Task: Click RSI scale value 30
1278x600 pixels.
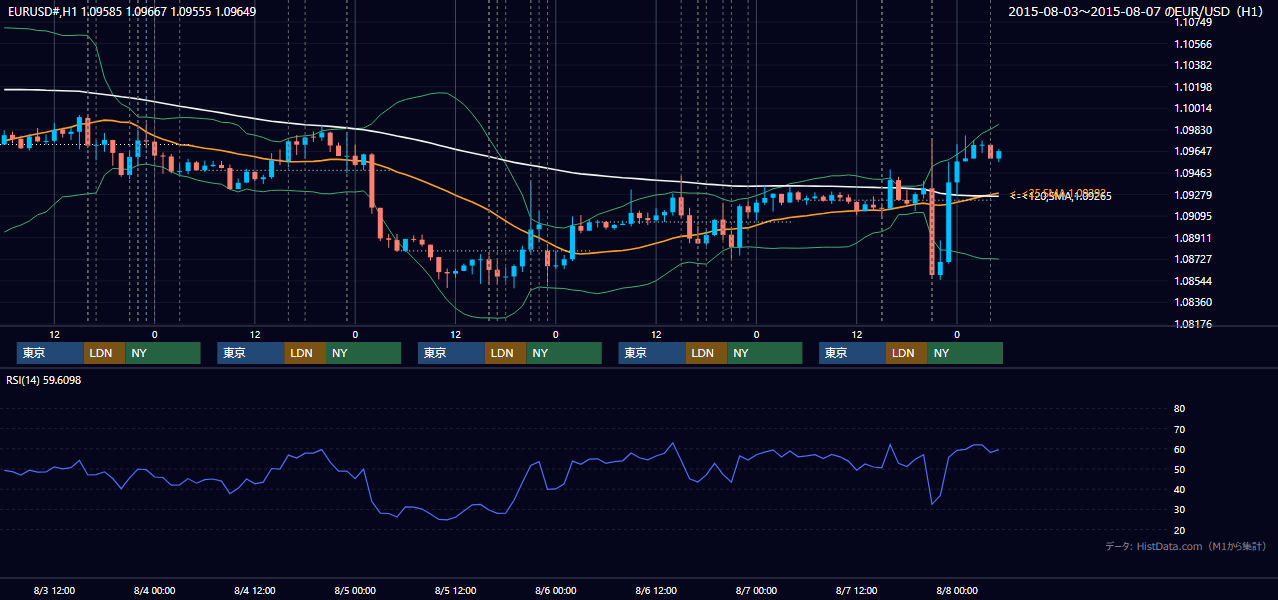Action: (1179, 510)
